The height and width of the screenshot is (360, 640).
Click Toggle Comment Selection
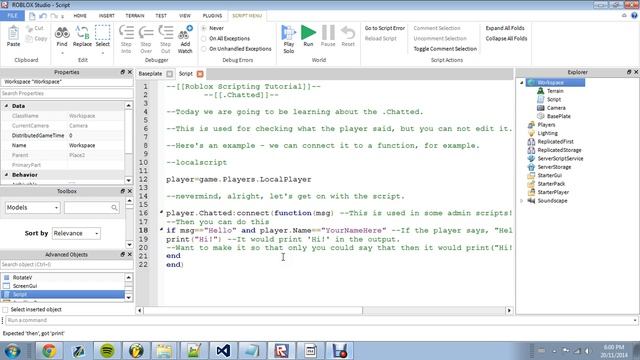tap(445, 49)
